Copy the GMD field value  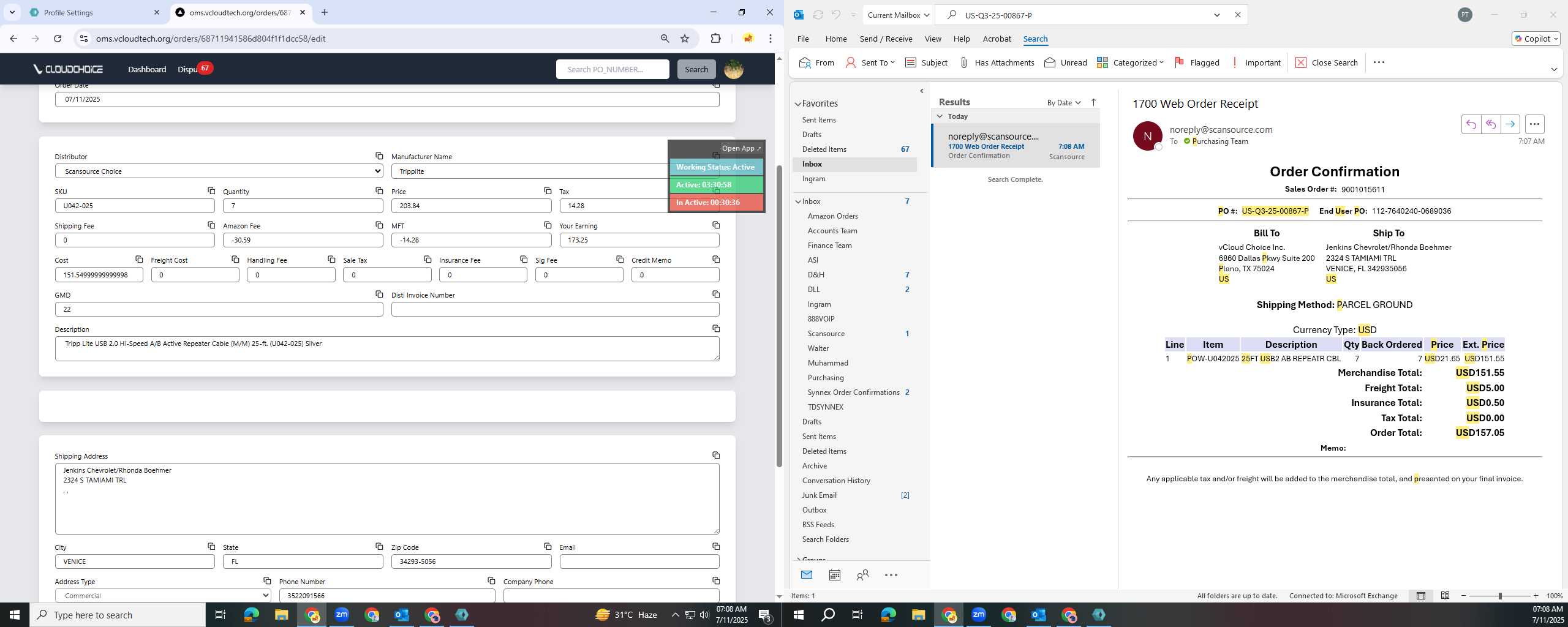[x=379, y=295]
